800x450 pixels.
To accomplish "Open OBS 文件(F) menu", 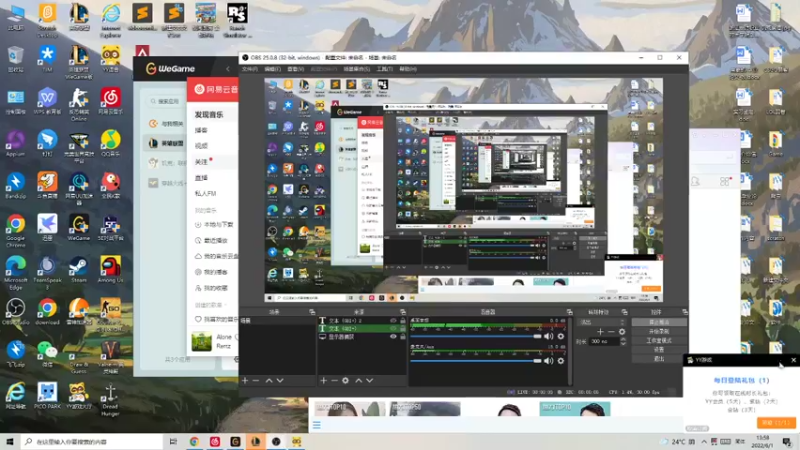I will [x=249, y=69].
